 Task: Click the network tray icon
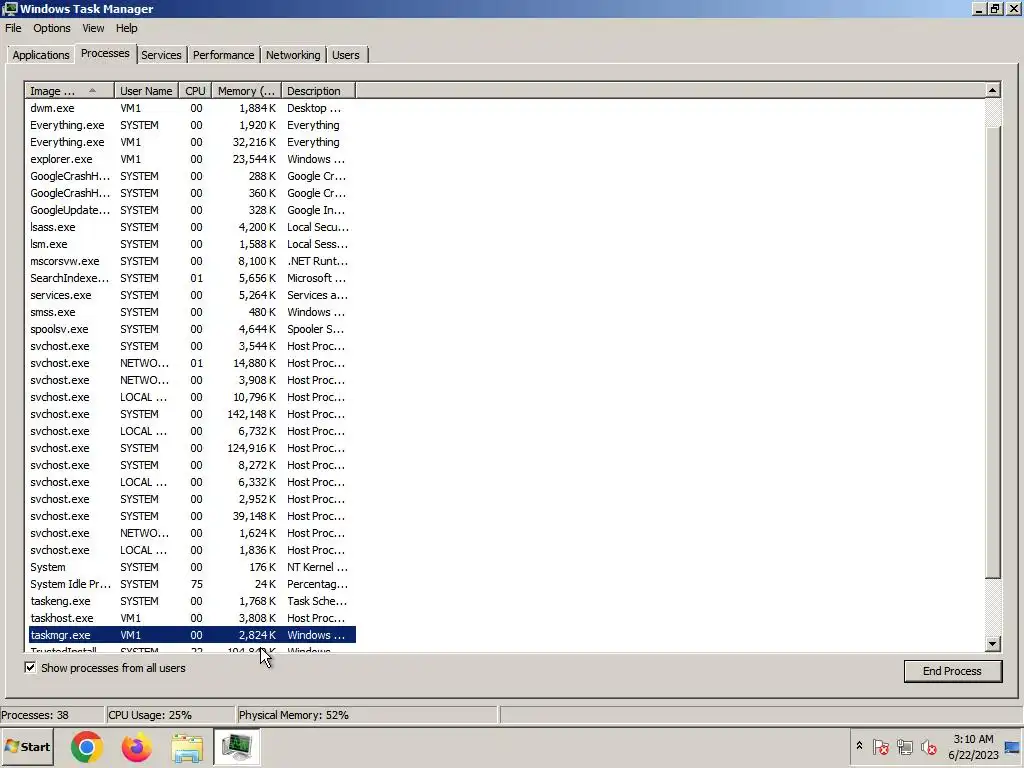pos(904,746)
